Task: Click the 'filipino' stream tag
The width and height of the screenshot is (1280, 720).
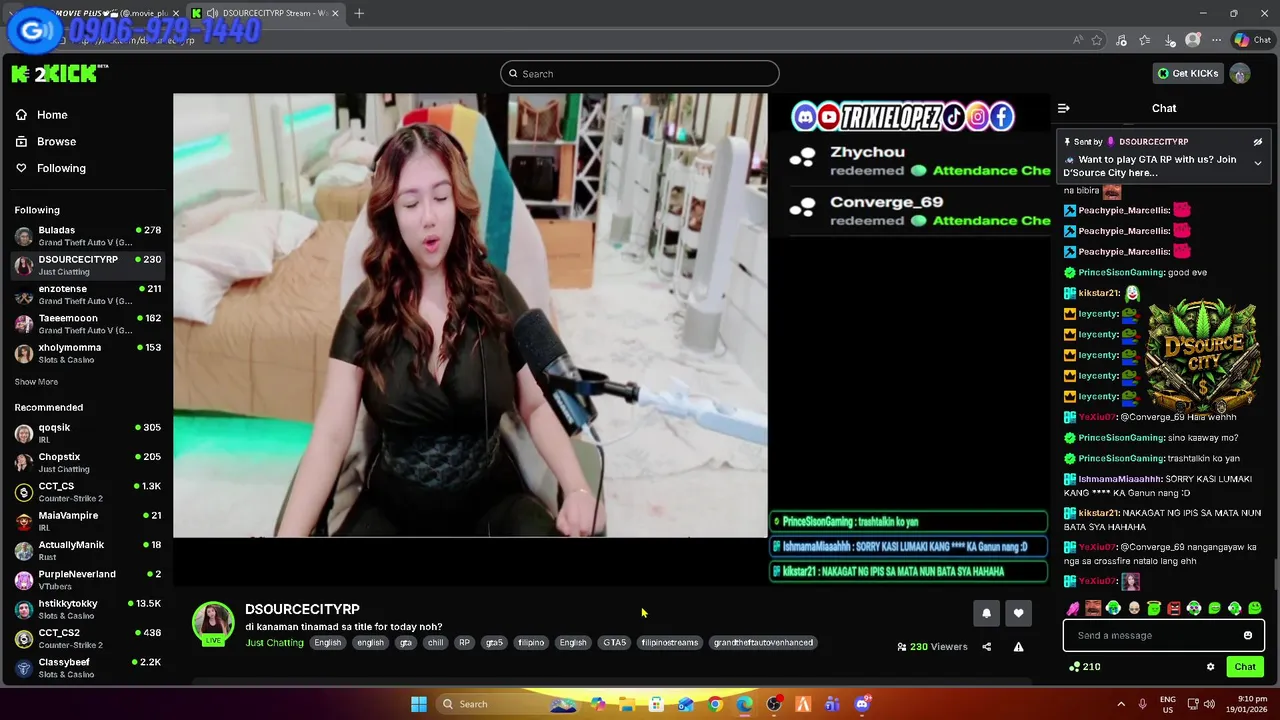Action: click(531, 643)
